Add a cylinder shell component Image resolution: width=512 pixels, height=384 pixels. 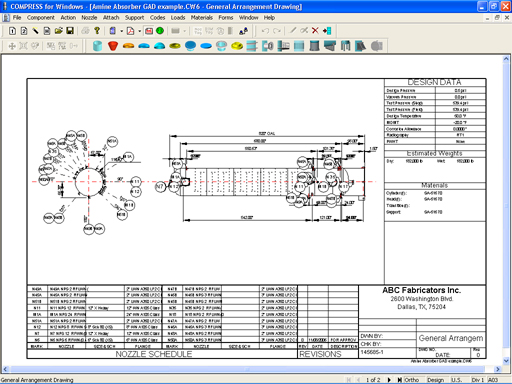(x=97, y=46)
